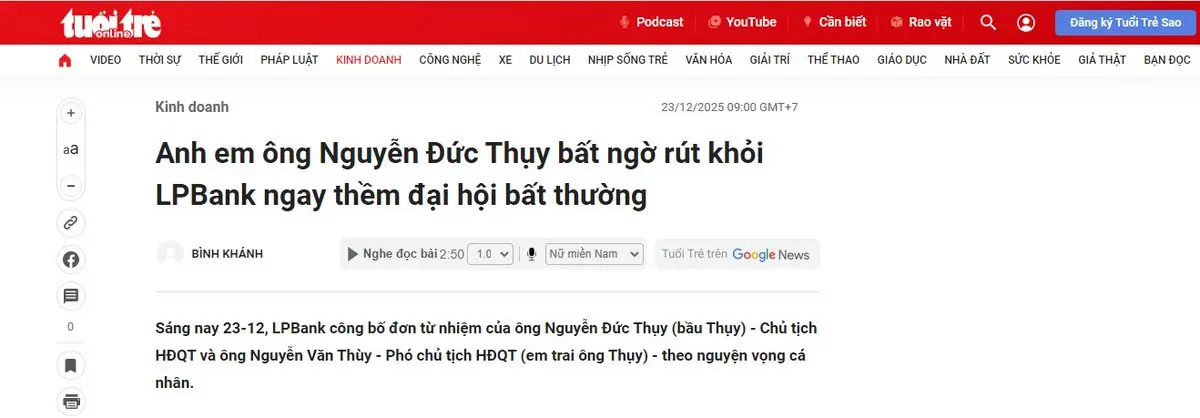The width and height of the screenshot is (1200, 418).
Task: Open the Nữ miền Nam voice dropdown
Action: (x=594, y=254)
